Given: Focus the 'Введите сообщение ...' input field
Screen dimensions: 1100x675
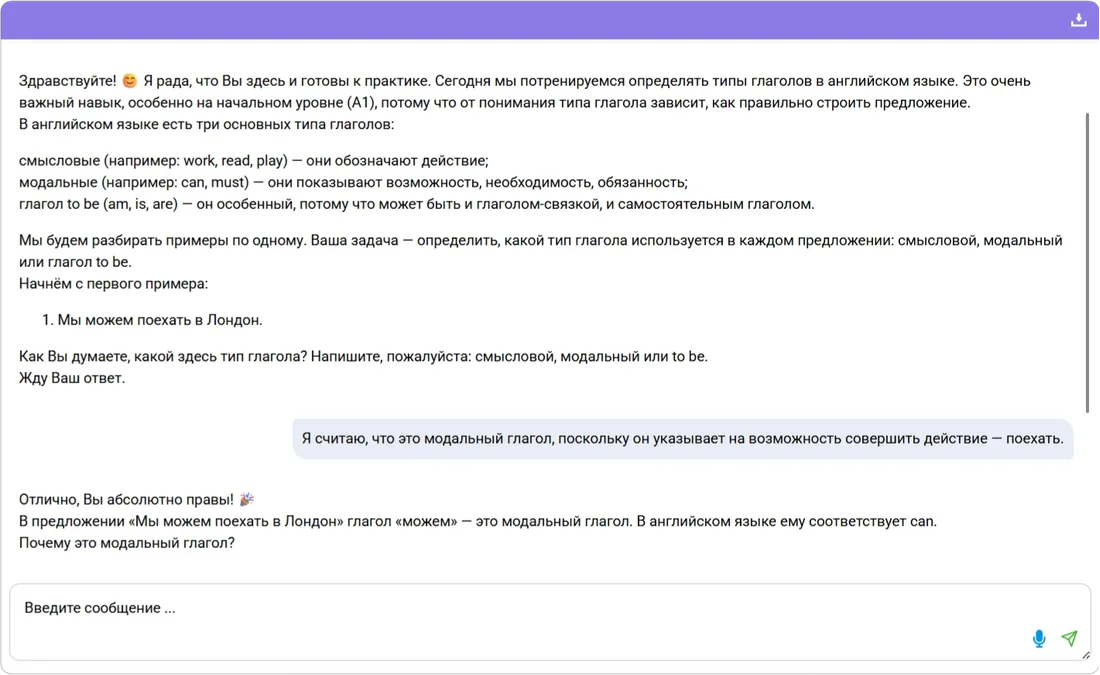Looking at the screenshot, I should (x=550, y=622).
